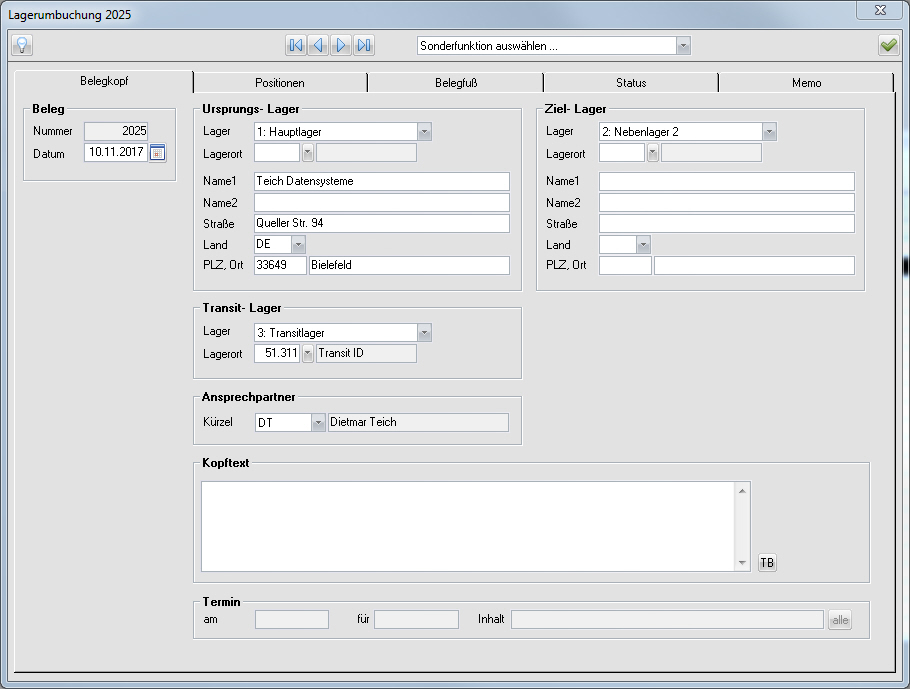This screenshot has width=910, height=689.
Task: Click the Ursprungs-Lager Name1 field
Action: pyautogui.click(x=382, y=181)
